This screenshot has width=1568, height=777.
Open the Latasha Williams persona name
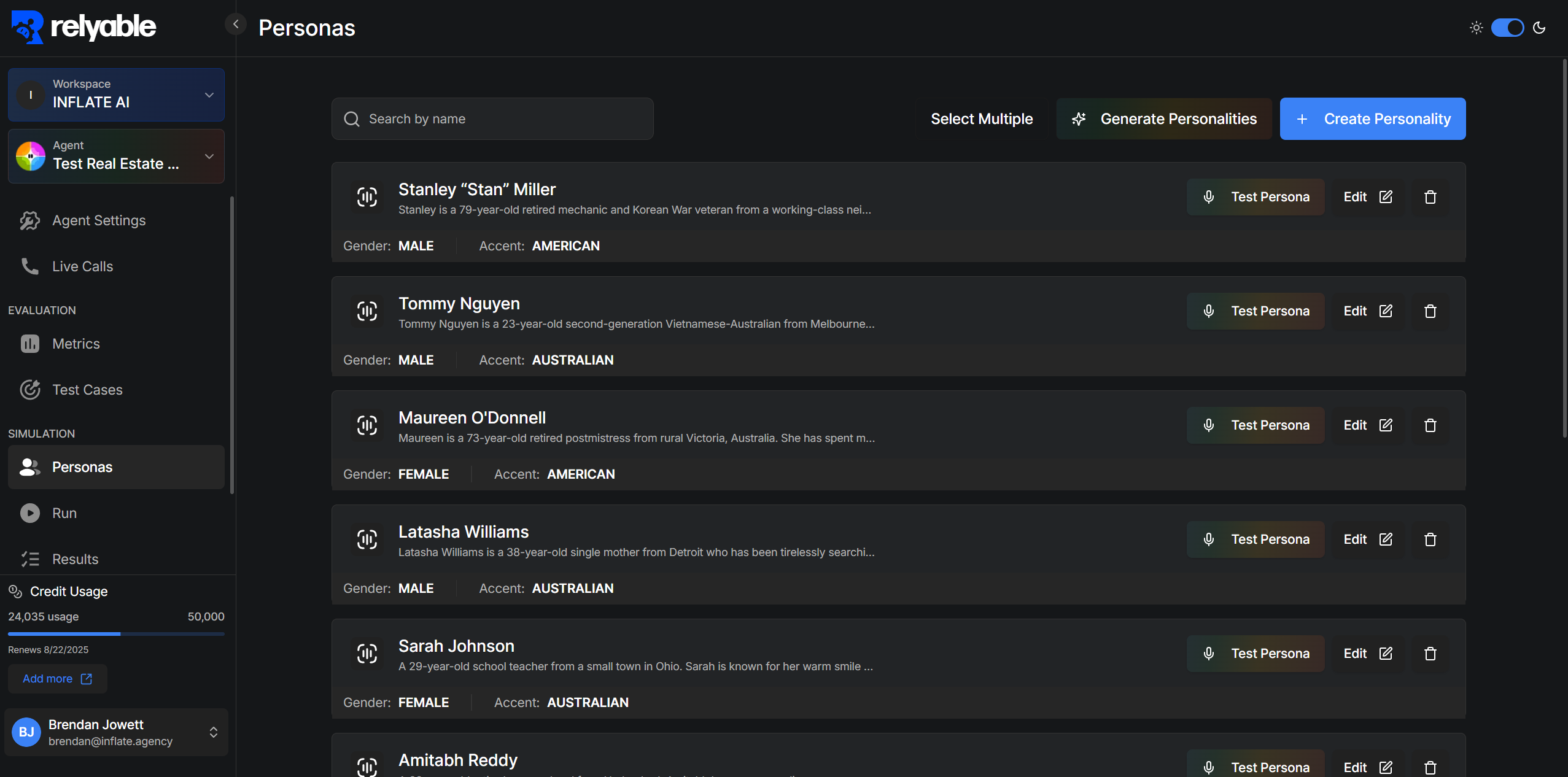pyautogui.click(x=464, y=532)
